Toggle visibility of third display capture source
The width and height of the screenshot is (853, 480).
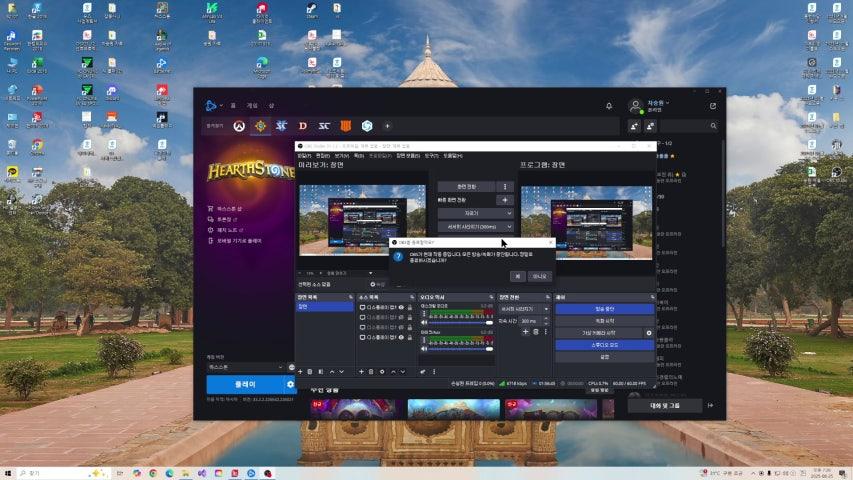coord(401,327)
